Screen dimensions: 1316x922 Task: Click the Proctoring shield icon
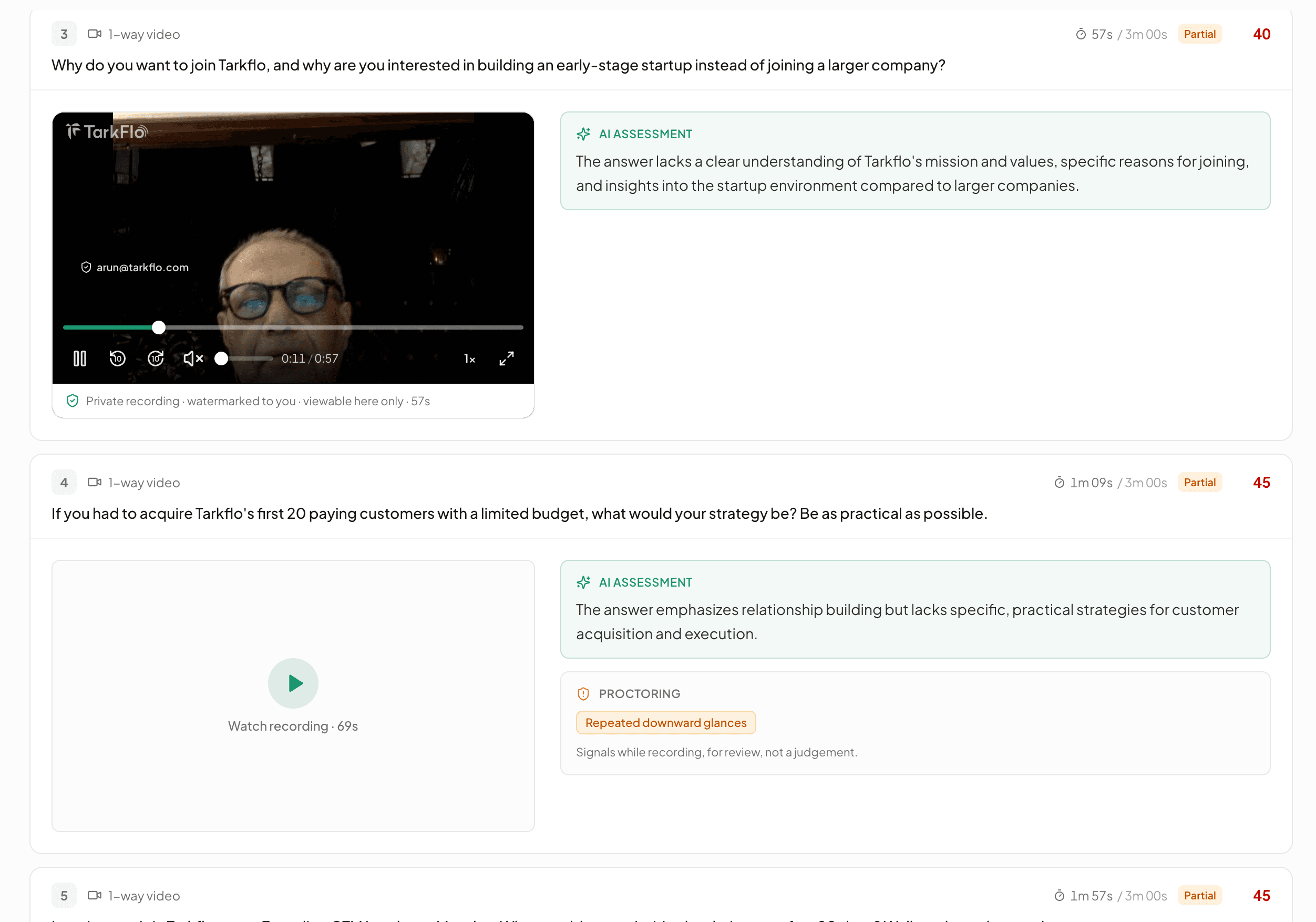(x=583, y=694)
